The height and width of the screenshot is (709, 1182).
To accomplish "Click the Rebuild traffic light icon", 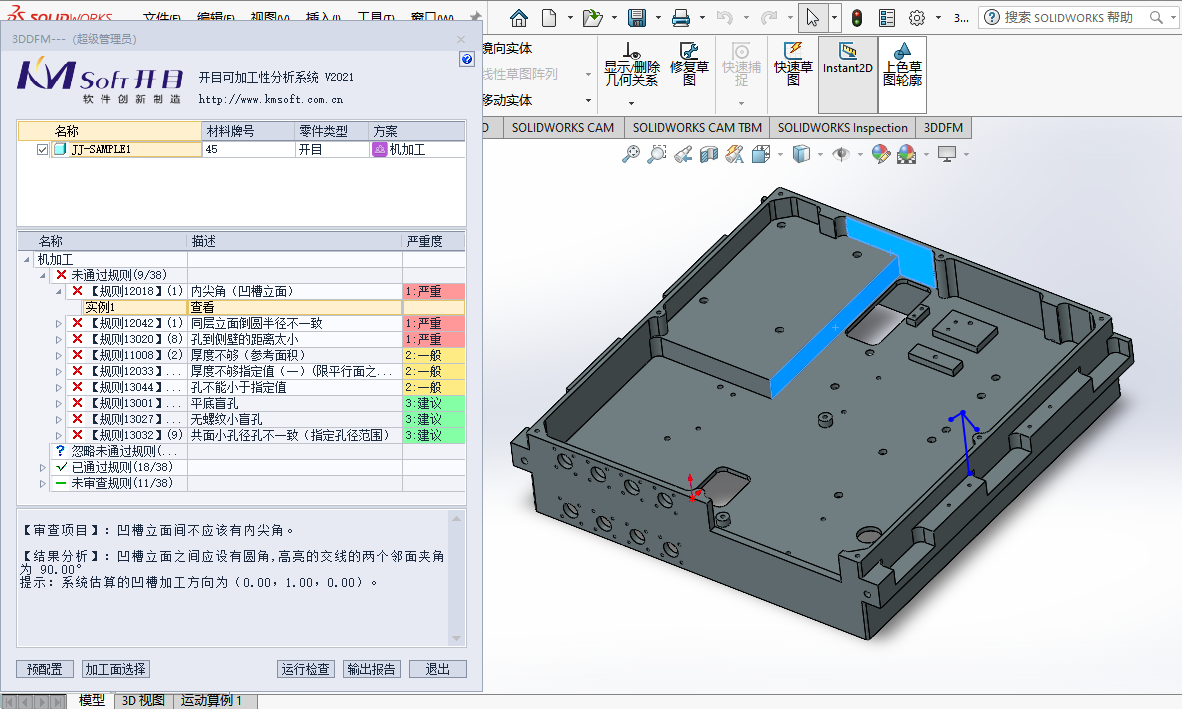I will pos(857,18).
